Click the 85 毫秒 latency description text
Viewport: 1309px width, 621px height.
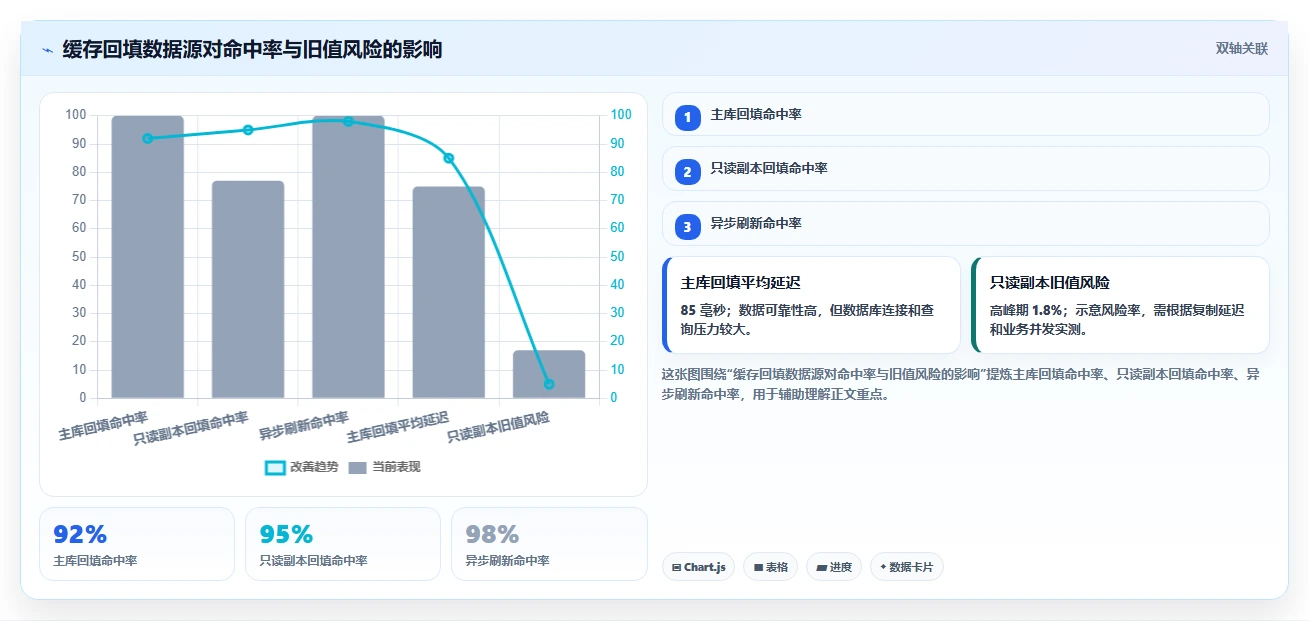pos(806,319)
